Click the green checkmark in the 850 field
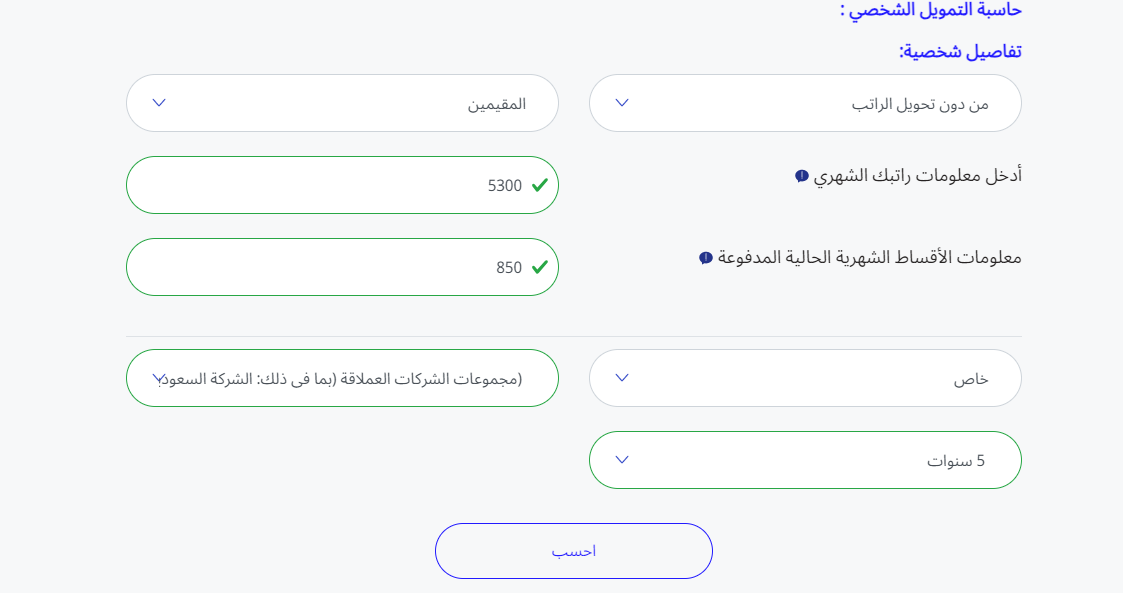This screenshot has height=593, width=1123. click(x=540, y=267)
